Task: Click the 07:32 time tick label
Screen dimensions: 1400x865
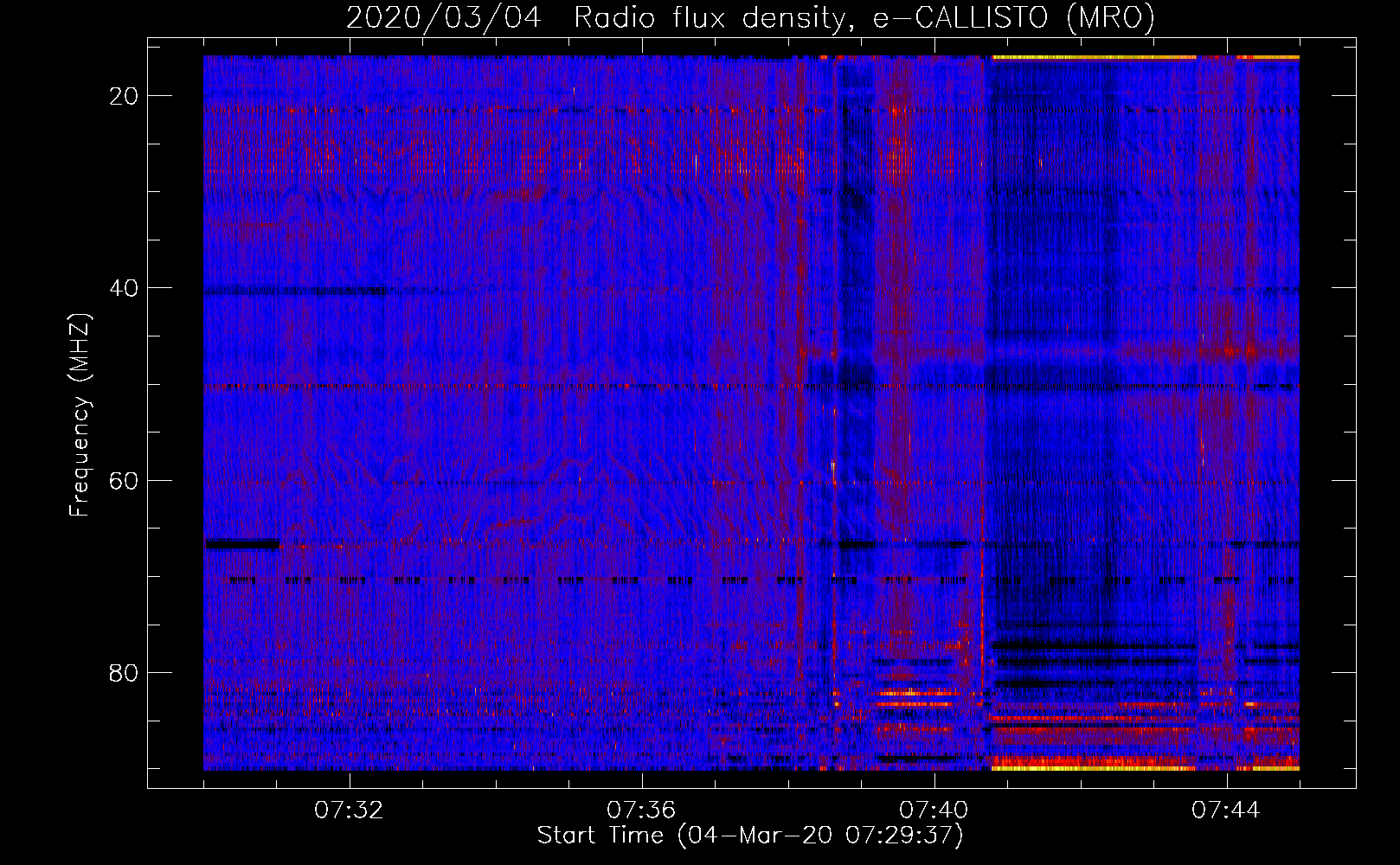Action: pyautogui.click(x=349, y=811)
